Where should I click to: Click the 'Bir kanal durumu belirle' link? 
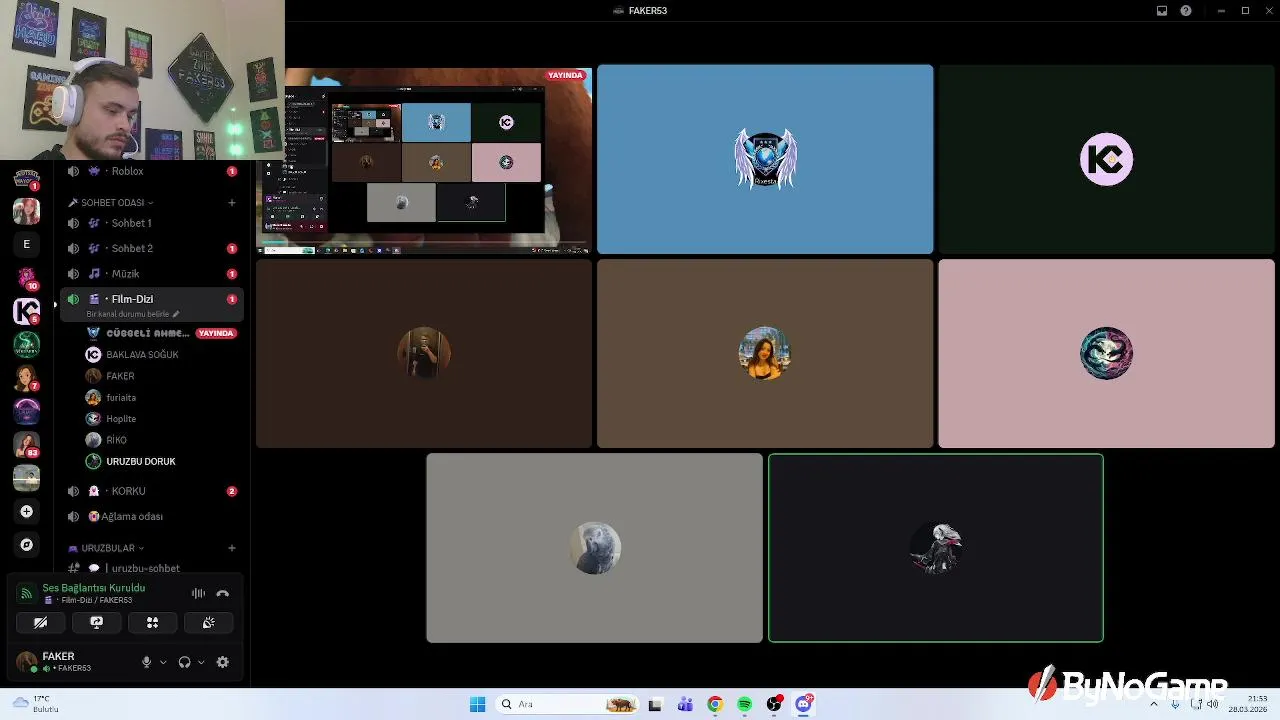pyautogui.click(x=127, y=314)
